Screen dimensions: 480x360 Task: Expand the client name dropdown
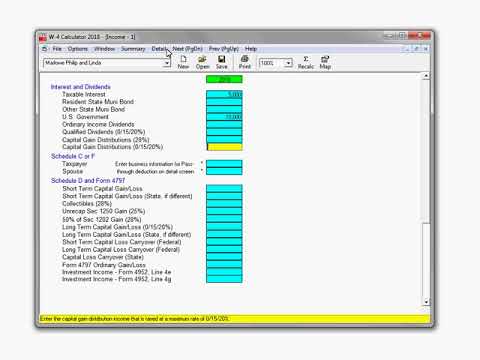166,63
